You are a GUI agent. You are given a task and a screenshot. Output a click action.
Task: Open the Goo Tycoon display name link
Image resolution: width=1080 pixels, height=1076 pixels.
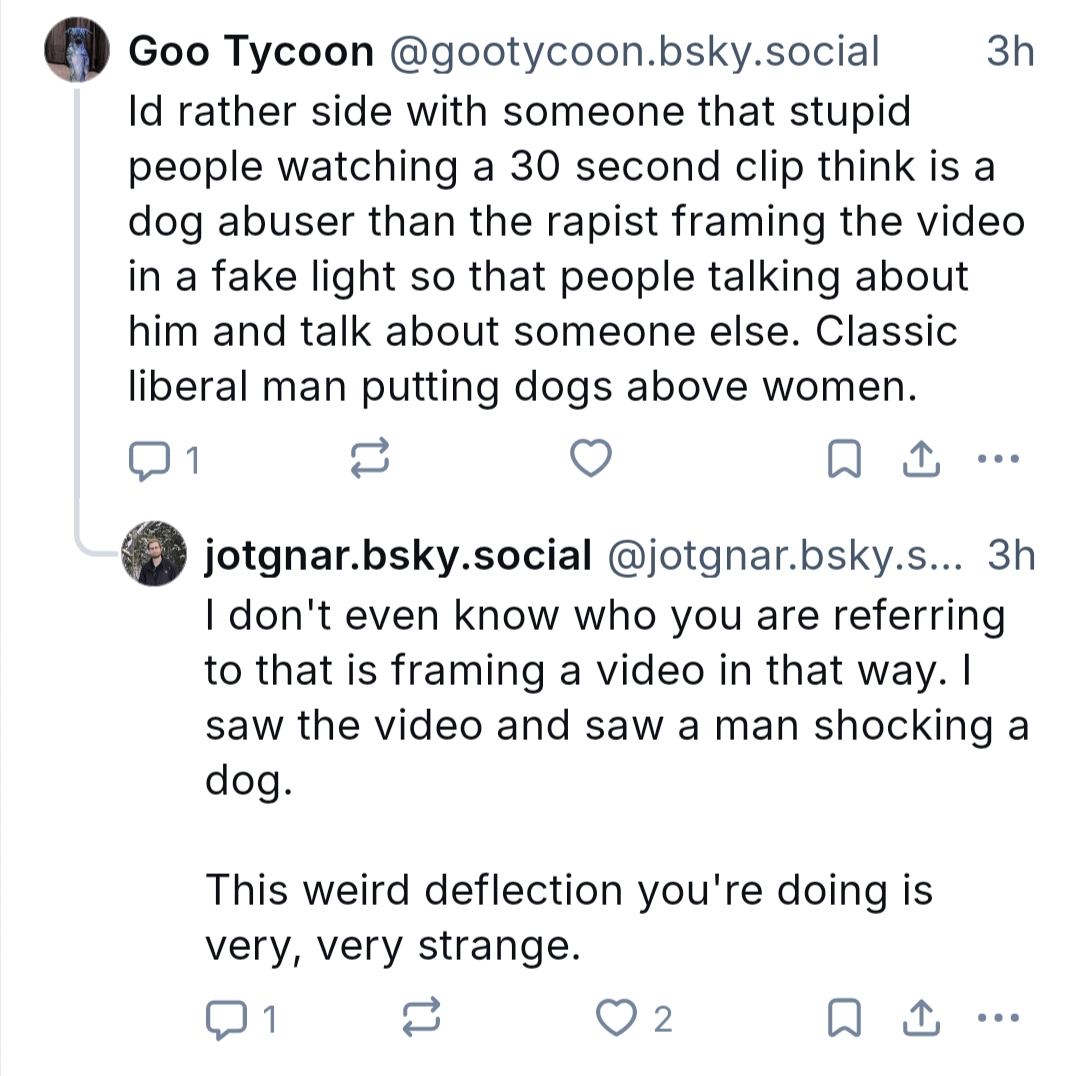[x=250, y=52]
